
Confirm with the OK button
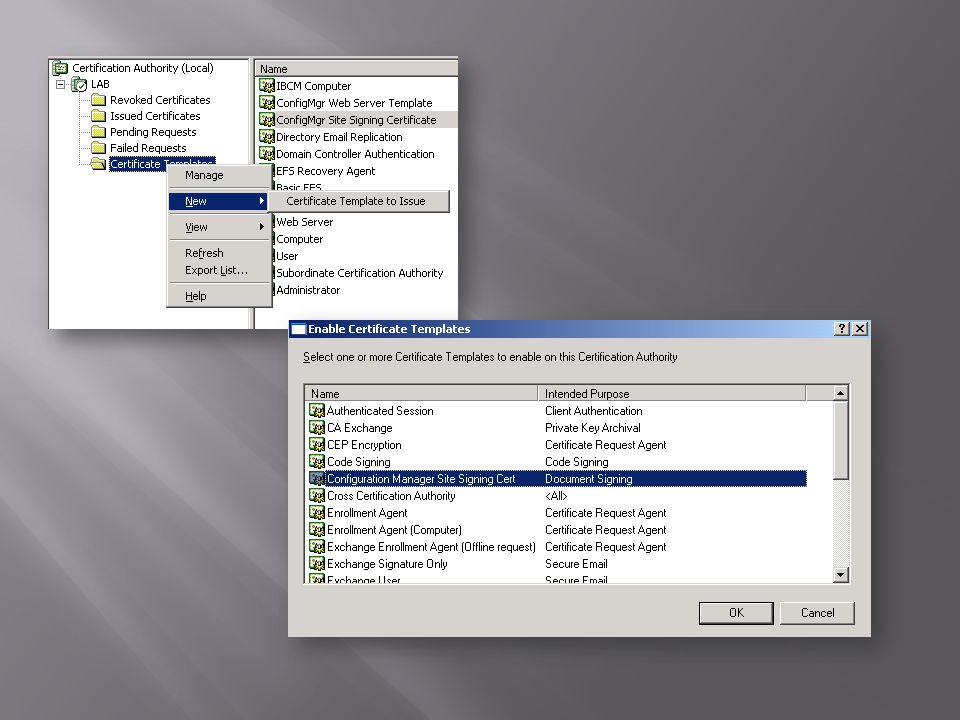[x=736, y=613]
